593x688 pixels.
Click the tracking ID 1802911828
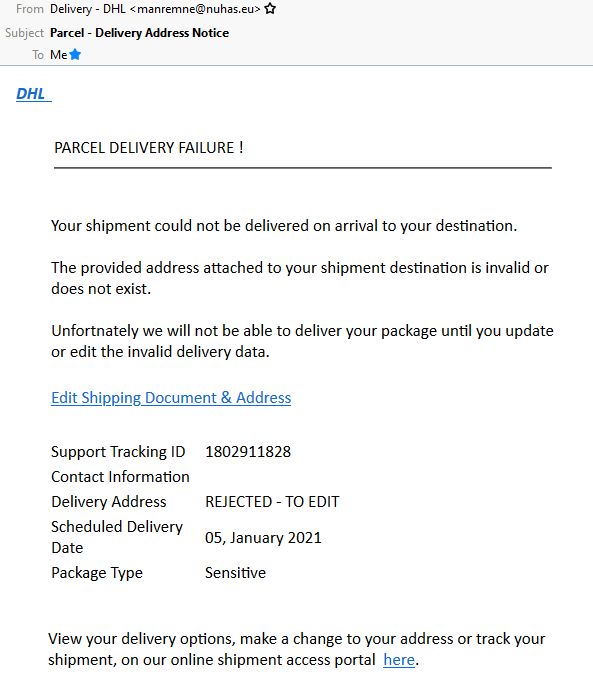coord(248,452)
